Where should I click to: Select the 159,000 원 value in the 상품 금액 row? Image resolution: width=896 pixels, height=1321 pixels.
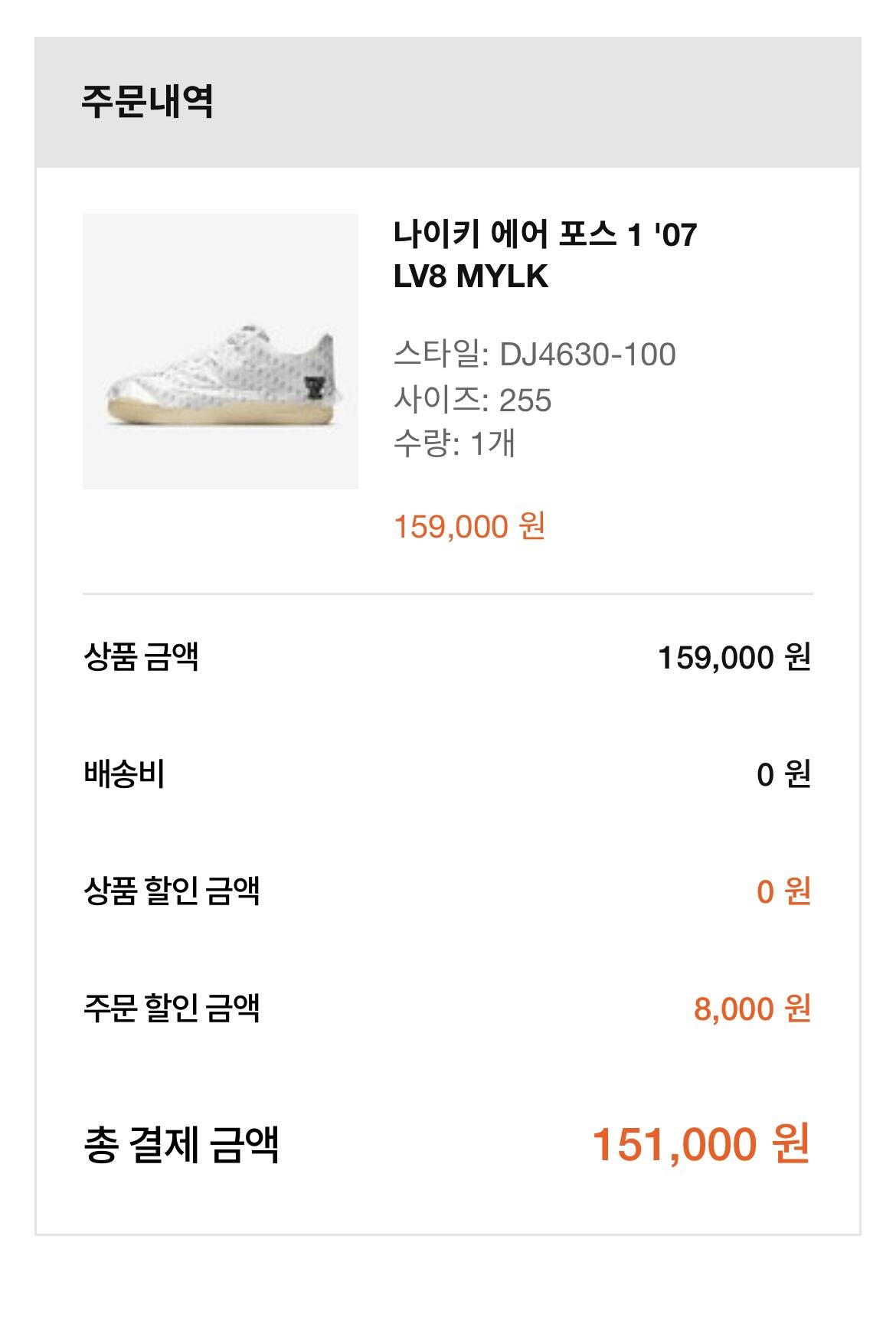(734, 657)
